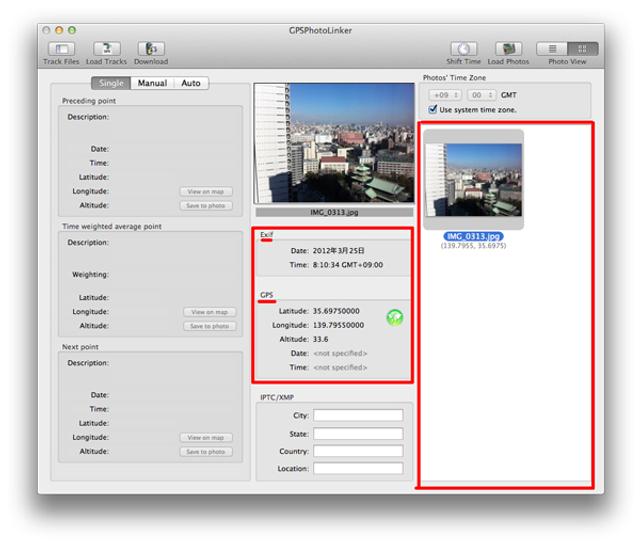
Task: Toggle Use system time zone checkbox
Action: [433, 109]
